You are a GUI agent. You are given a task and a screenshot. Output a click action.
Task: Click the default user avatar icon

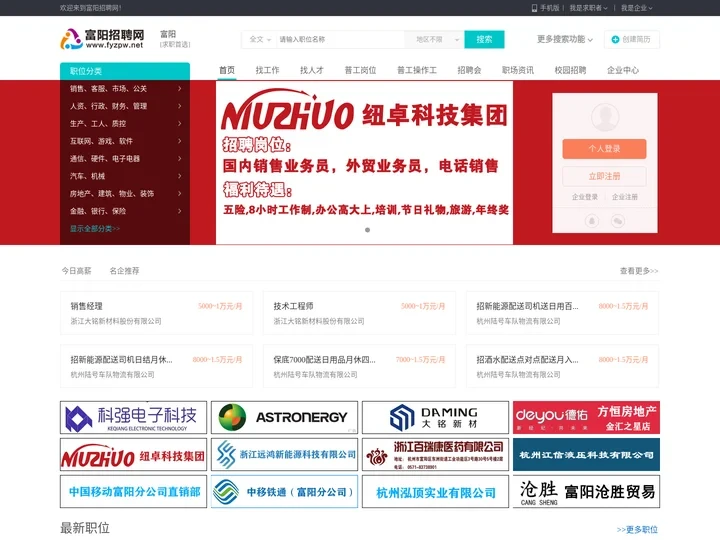click(605, 117)
